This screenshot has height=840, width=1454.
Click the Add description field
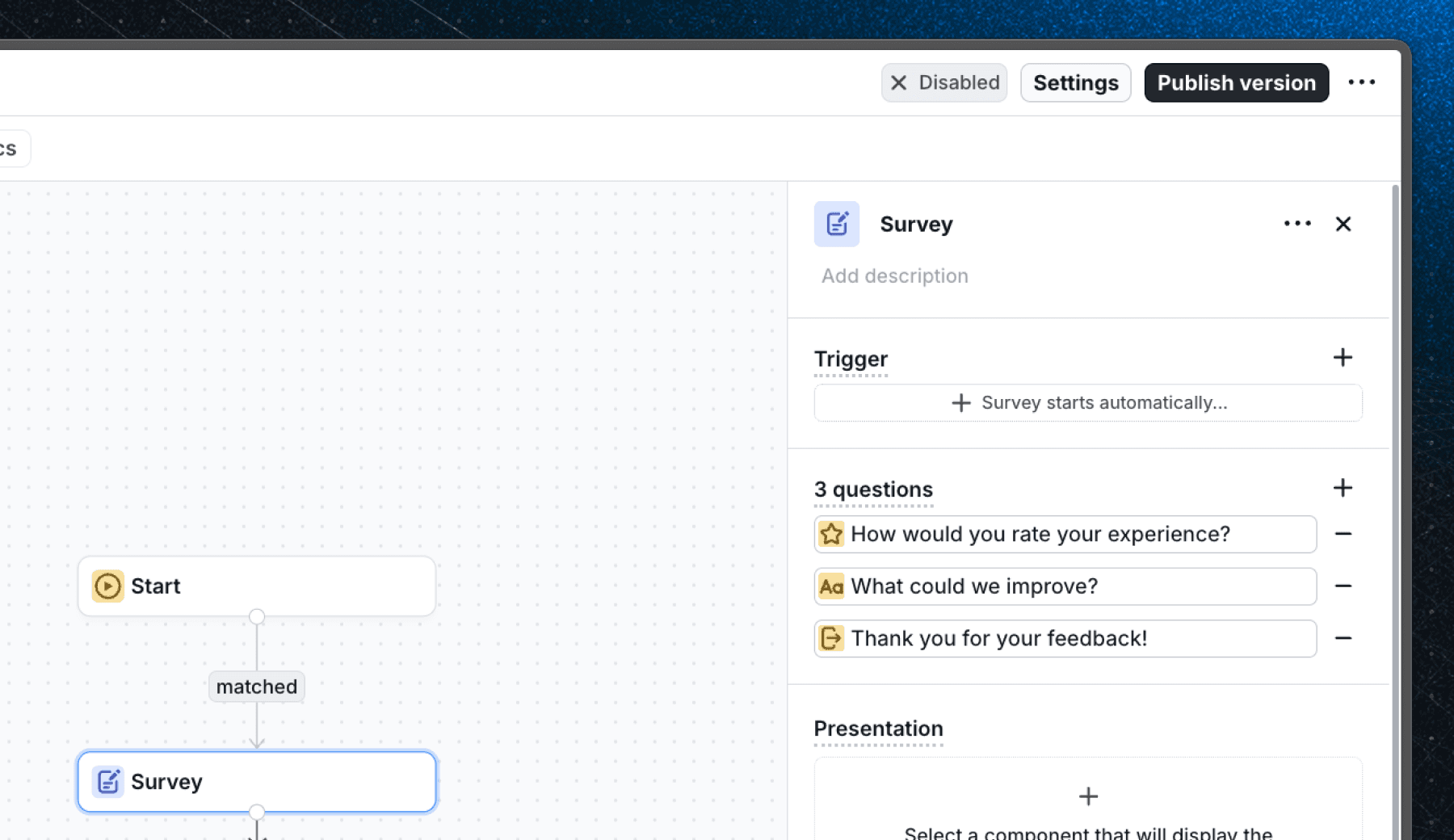(x=894, y=275)
